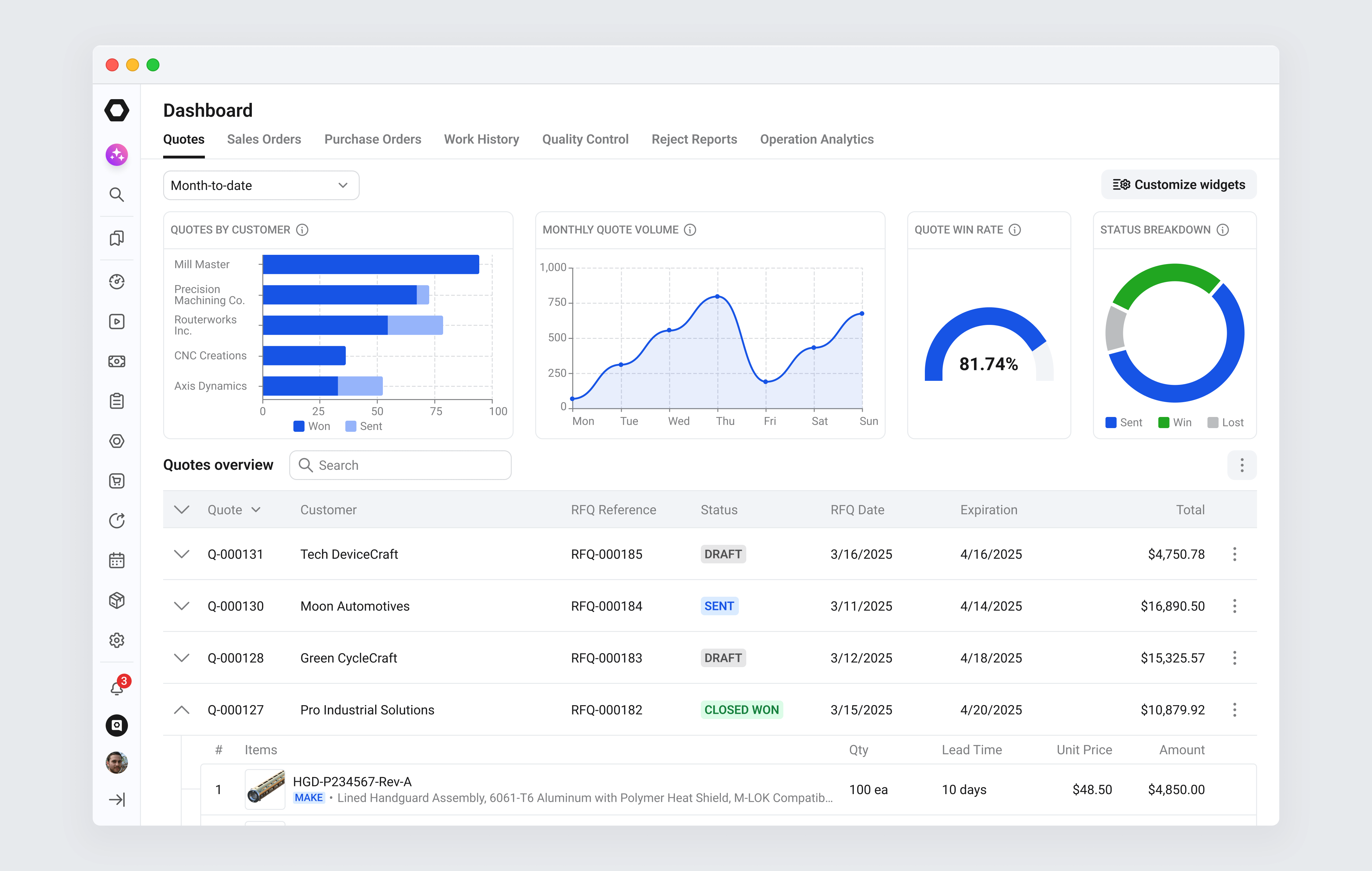Image resolution: width=1372 pixels, height=871 pixels.
Task: Expand row Q-000128 Green CycleCraft
Action: (181, 658)
